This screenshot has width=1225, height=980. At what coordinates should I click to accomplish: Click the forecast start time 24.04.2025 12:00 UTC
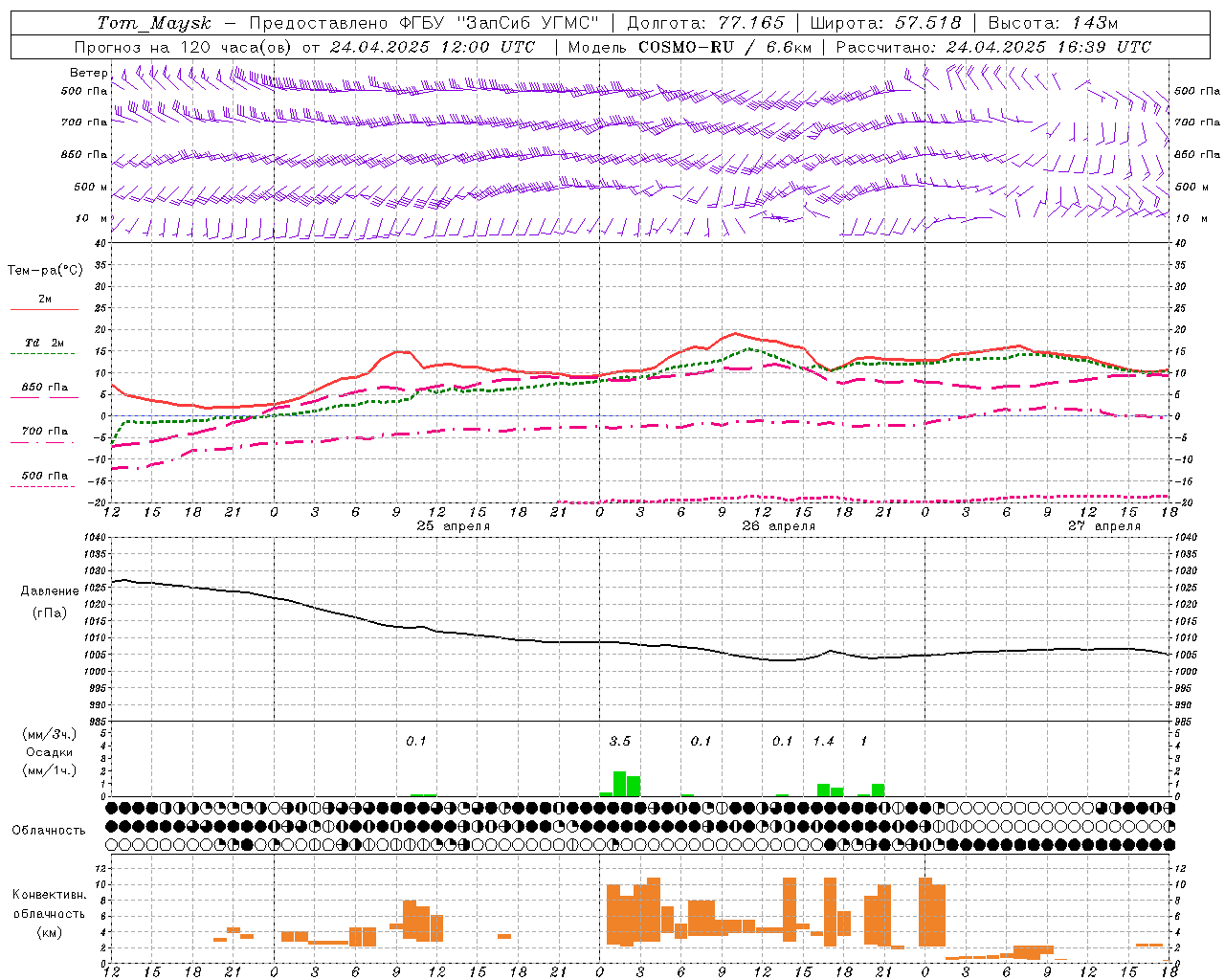click(x=433, y=47)
